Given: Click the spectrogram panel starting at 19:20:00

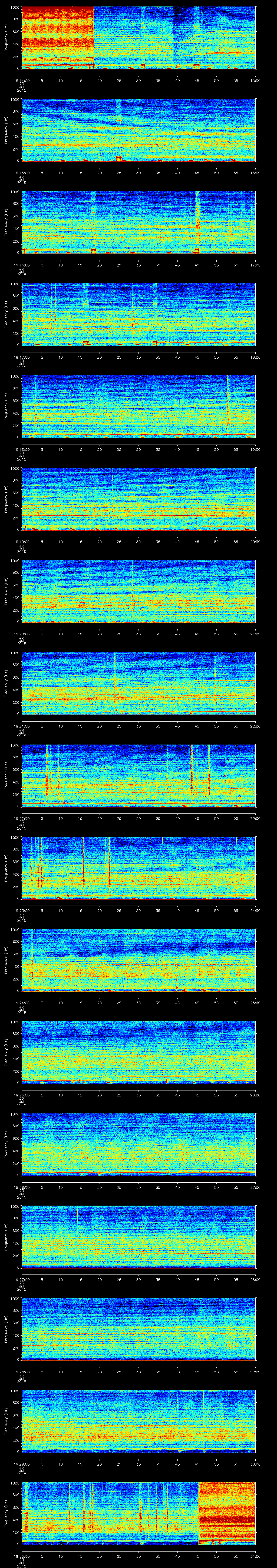Looking at the screenshot, I should tap(138, 591).
